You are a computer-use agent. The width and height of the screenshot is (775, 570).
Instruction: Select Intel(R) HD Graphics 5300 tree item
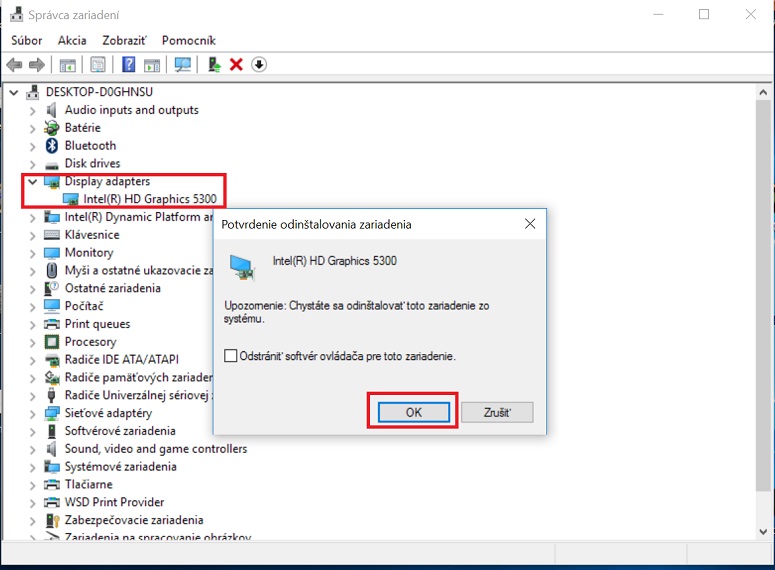150,199
